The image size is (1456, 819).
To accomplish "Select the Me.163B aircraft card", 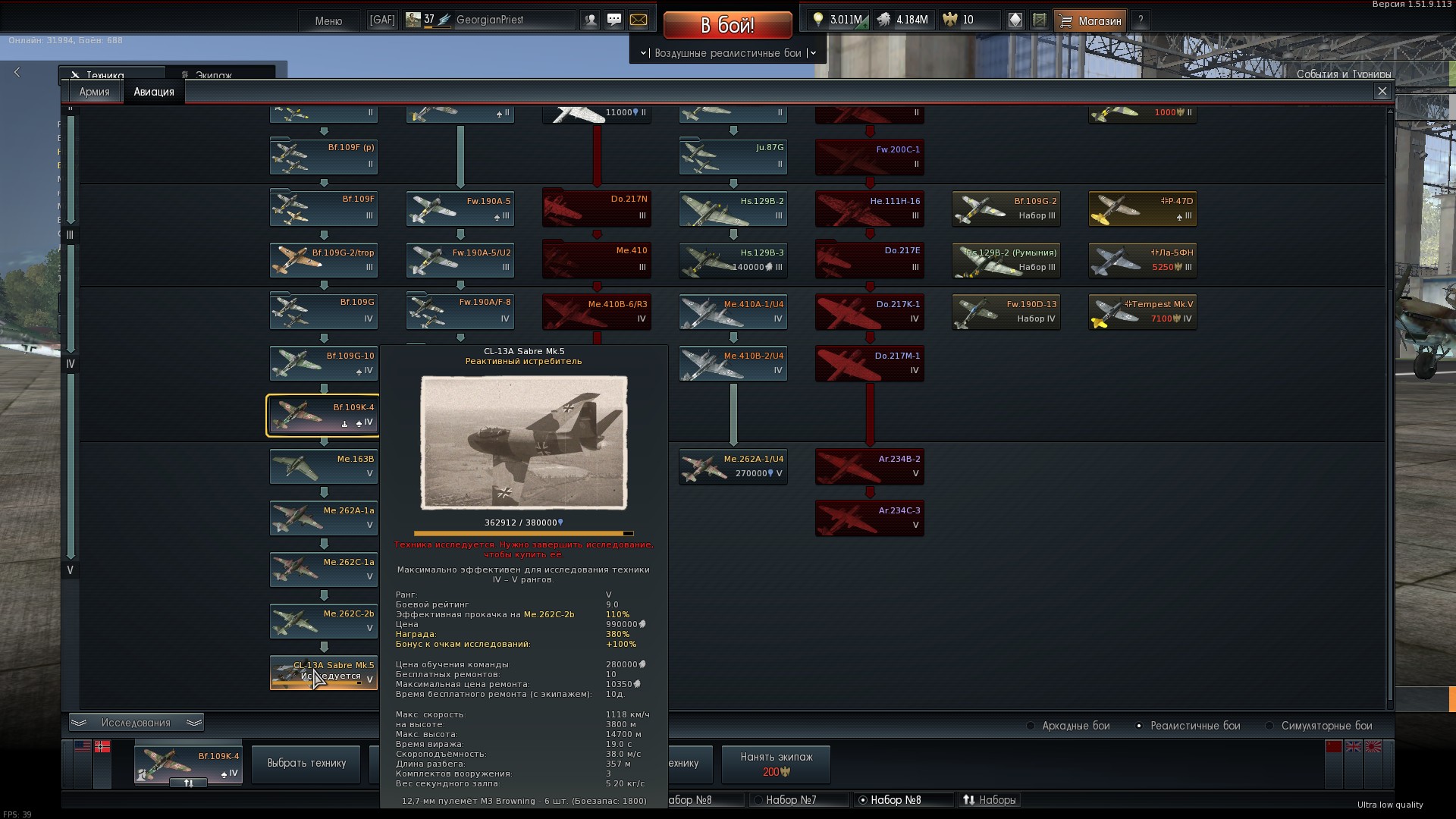I will tap(324, 466).
